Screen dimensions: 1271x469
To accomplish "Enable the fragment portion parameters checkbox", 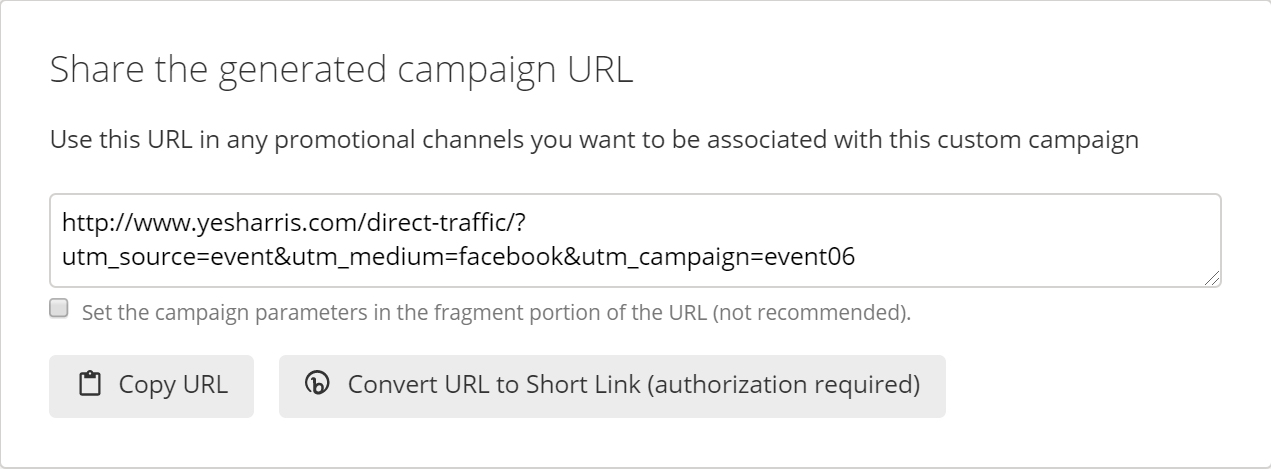I will click(60, 308).
